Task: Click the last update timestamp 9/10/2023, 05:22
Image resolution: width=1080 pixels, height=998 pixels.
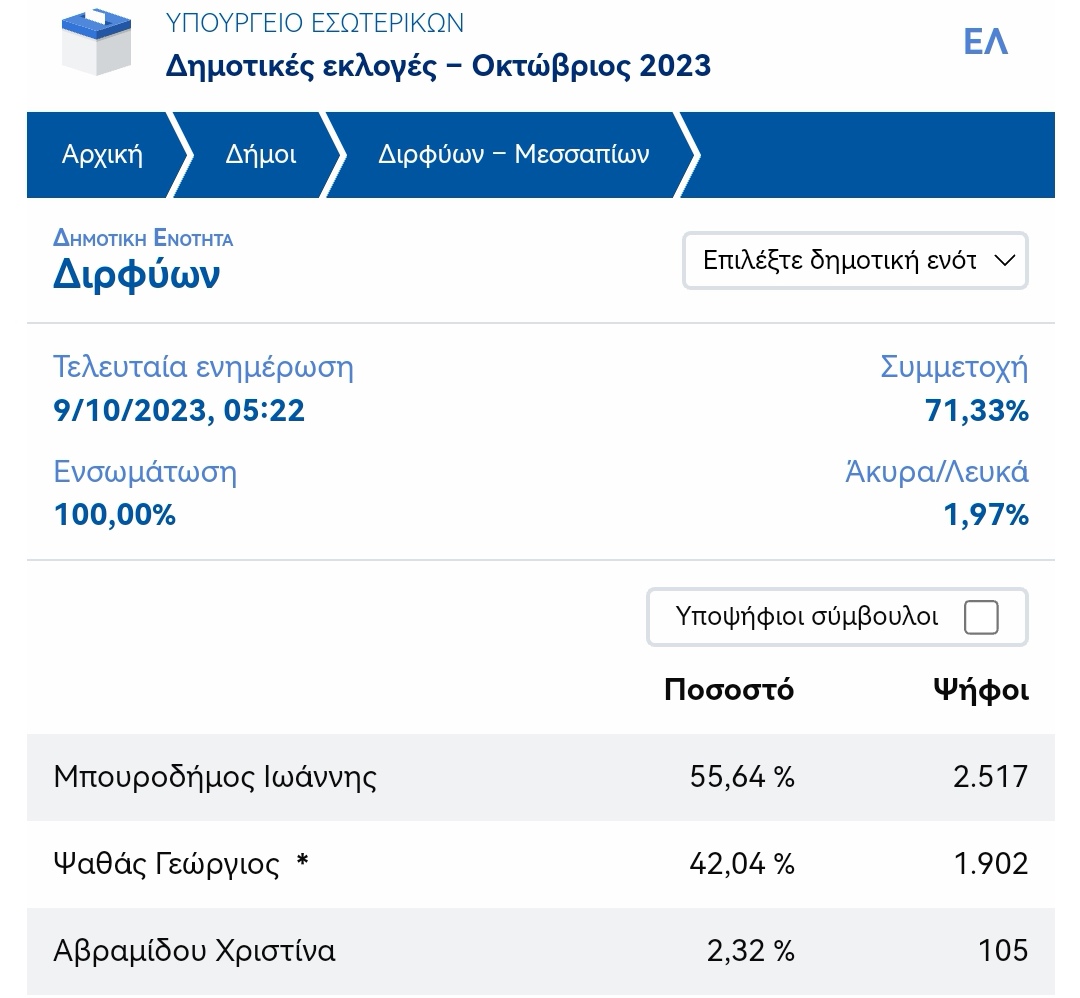Action: click(x=179, y=411)
